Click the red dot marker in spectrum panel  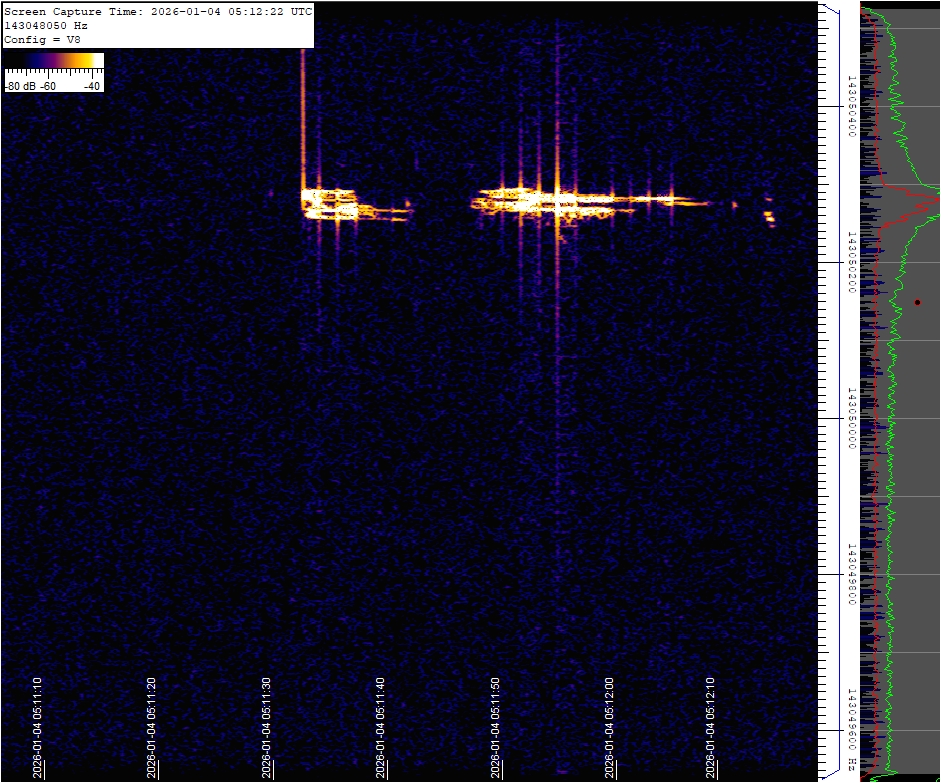point(917,302)
